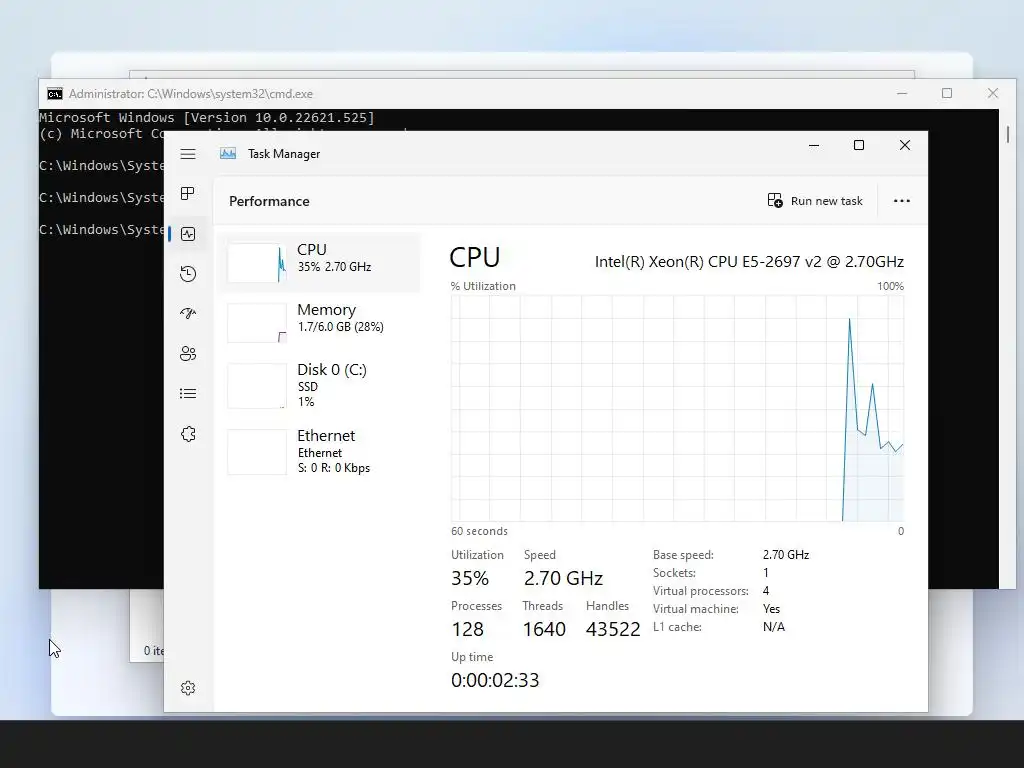
Task: Click the cmd.exe window icon in title bar
Action: click(55, 94)
